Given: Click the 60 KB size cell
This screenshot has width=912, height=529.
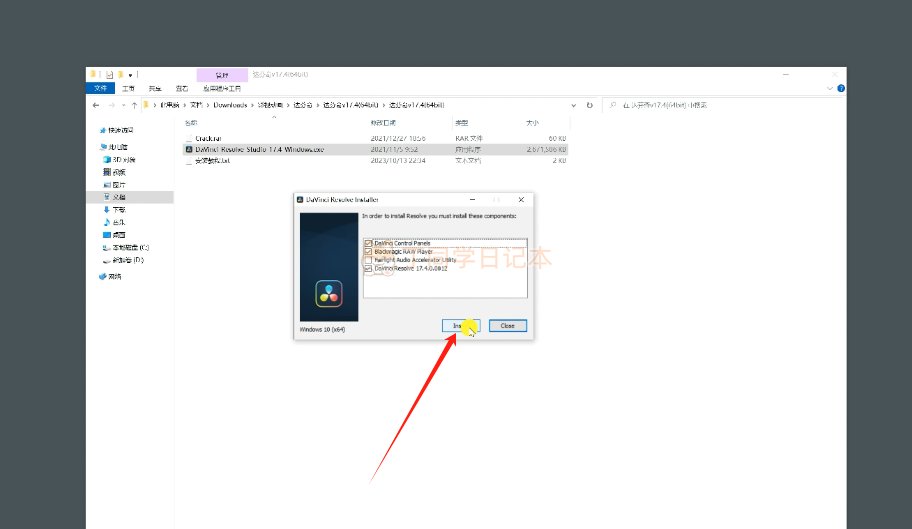Looking at the screenshot, I should (x=557, y=138).
